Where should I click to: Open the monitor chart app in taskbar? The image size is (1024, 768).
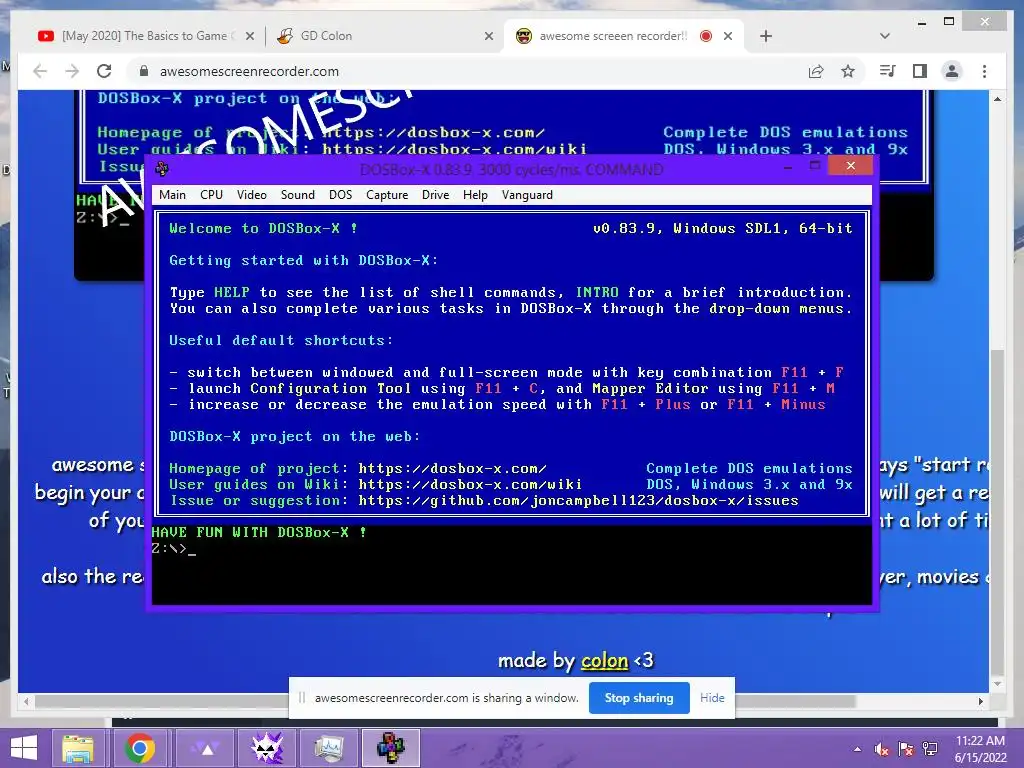[x=329, y=748]
